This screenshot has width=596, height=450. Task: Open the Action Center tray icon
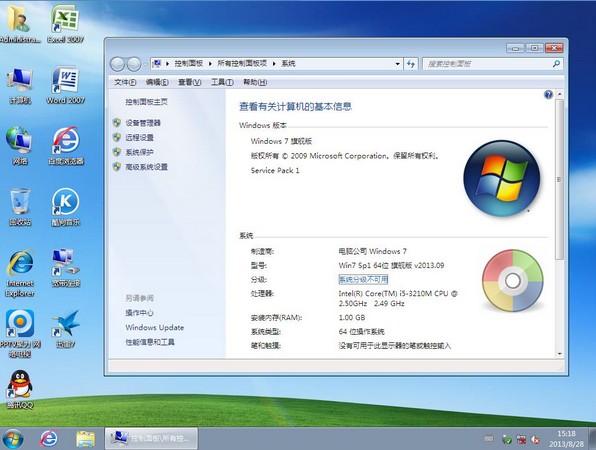[x=506, y=440]
